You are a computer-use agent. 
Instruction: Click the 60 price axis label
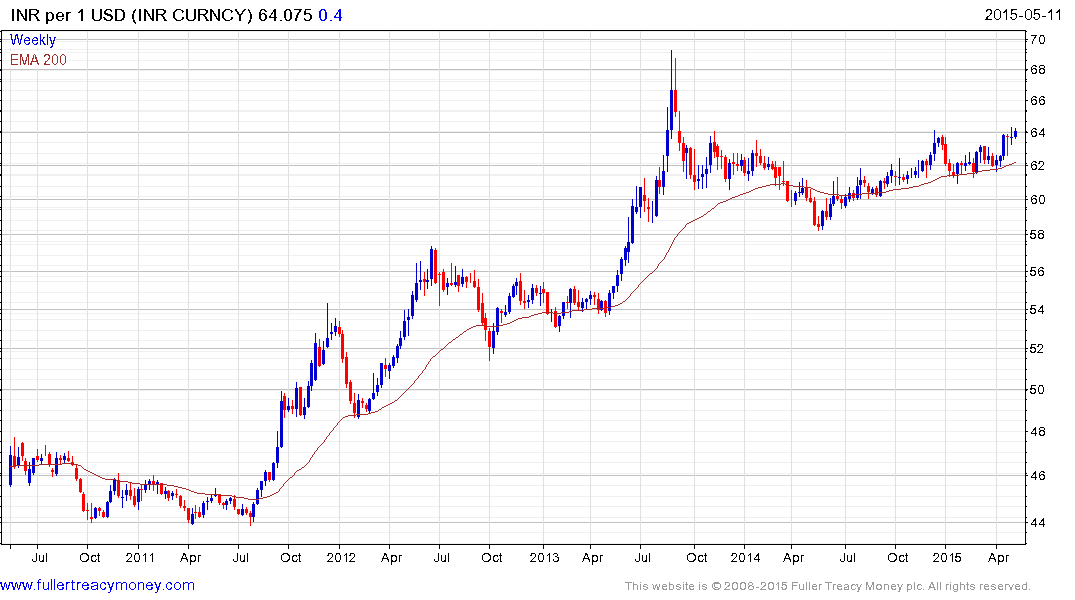pyautogui.click(x=1037, y=200)
